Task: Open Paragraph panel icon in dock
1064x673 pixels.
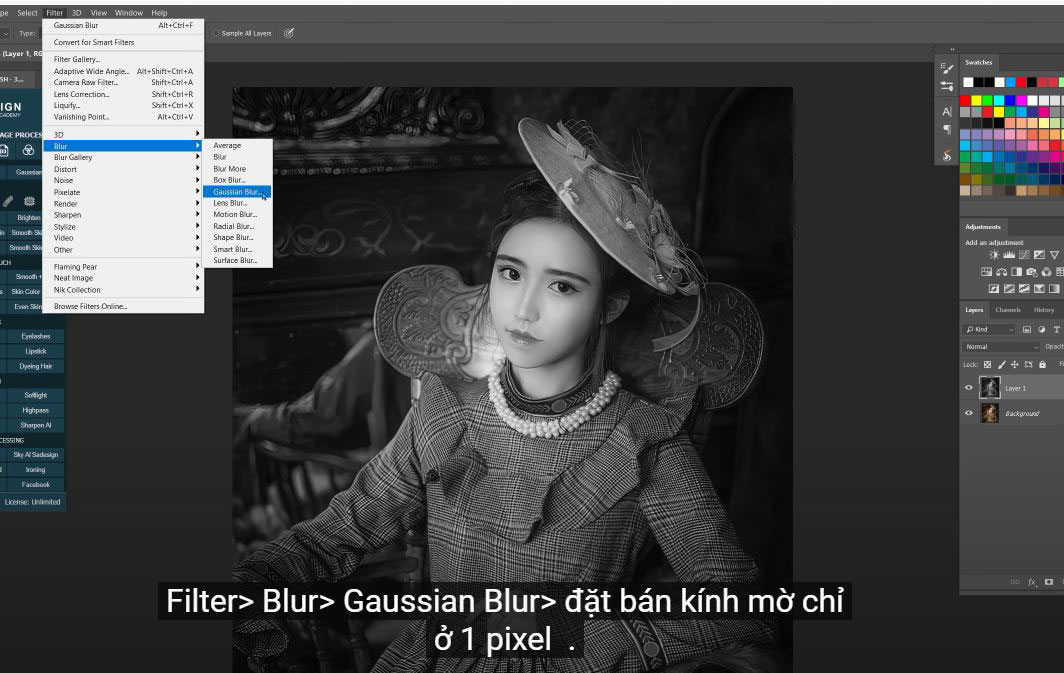Action: pos(947,129)
